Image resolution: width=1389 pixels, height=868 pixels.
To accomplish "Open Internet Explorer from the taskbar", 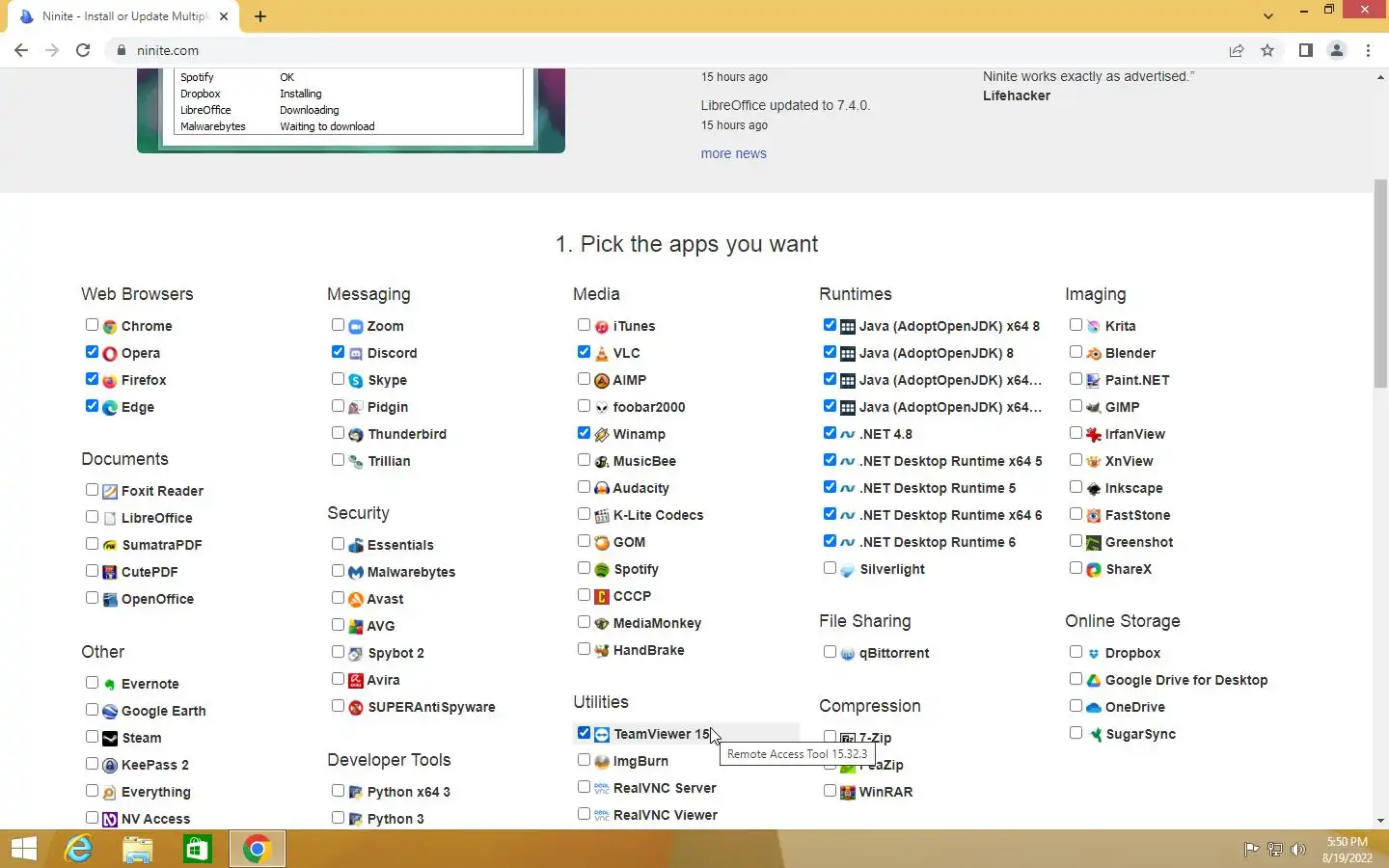I will click(78, 849).
